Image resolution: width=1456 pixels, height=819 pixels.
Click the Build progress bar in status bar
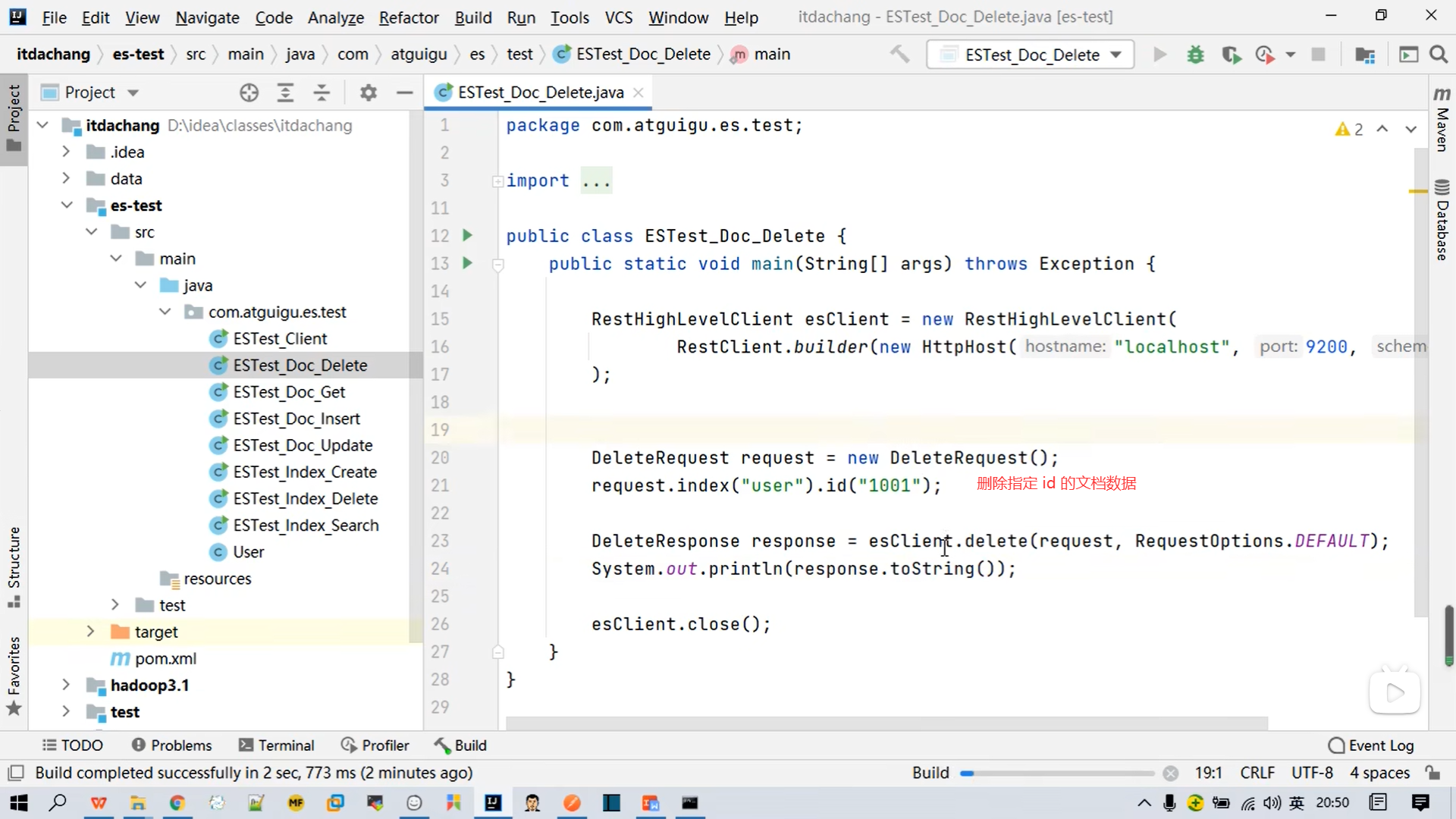coord(1056,773)
